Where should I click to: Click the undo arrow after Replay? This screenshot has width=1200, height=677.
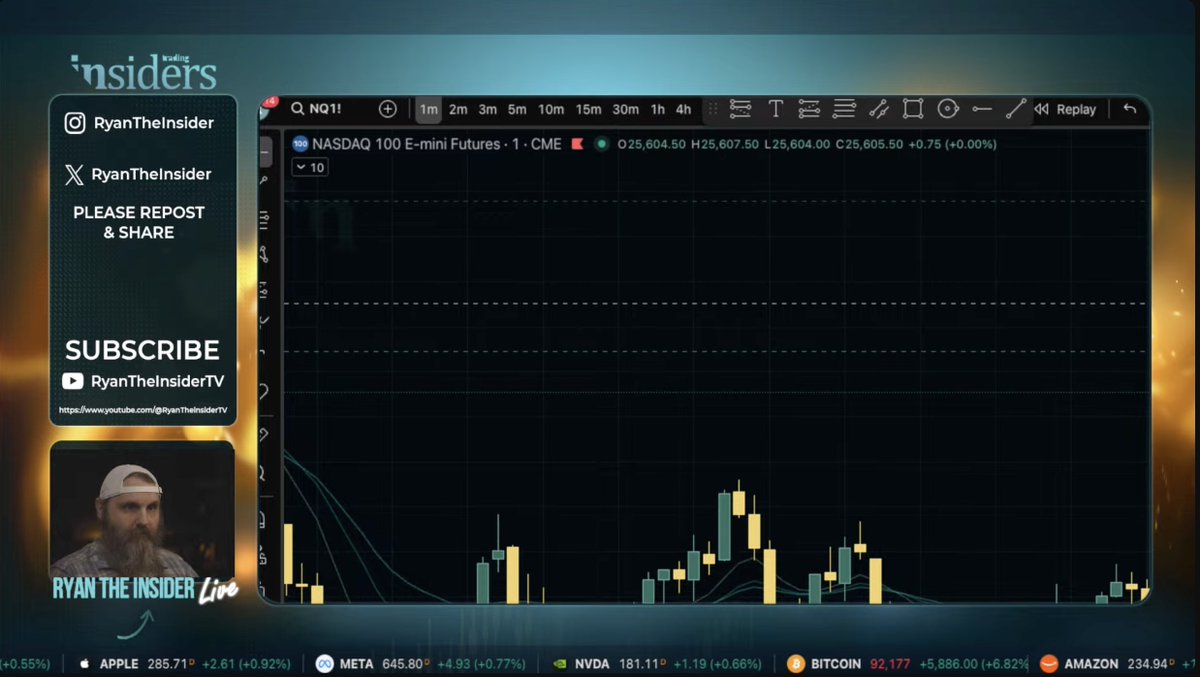click(1130, 109)
